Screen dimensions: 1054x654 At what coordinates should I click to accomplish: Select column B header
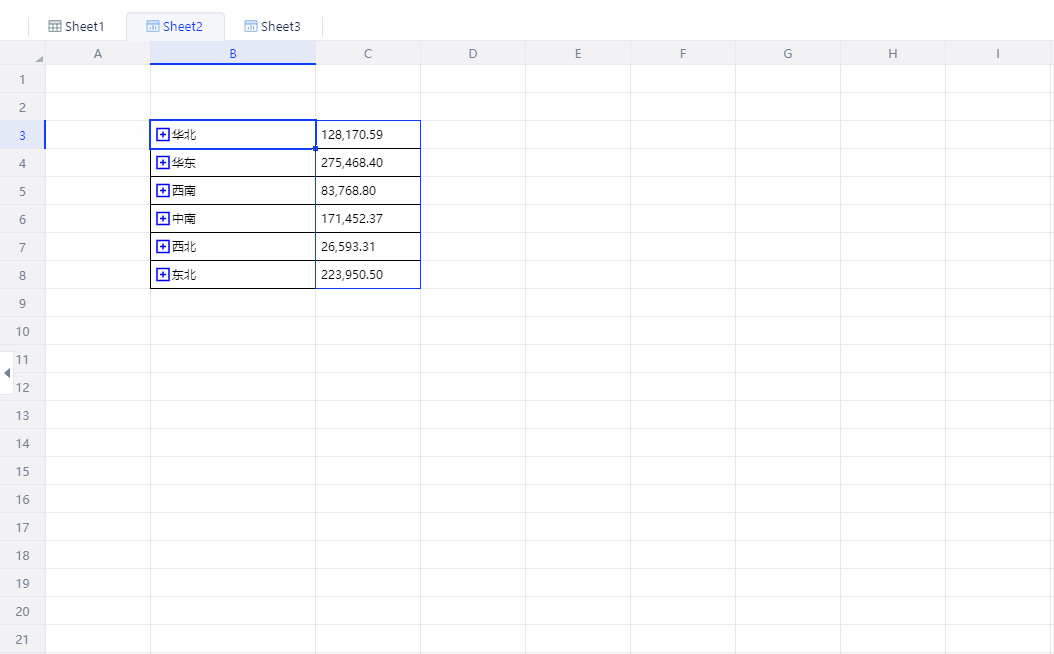click(233, 54)
